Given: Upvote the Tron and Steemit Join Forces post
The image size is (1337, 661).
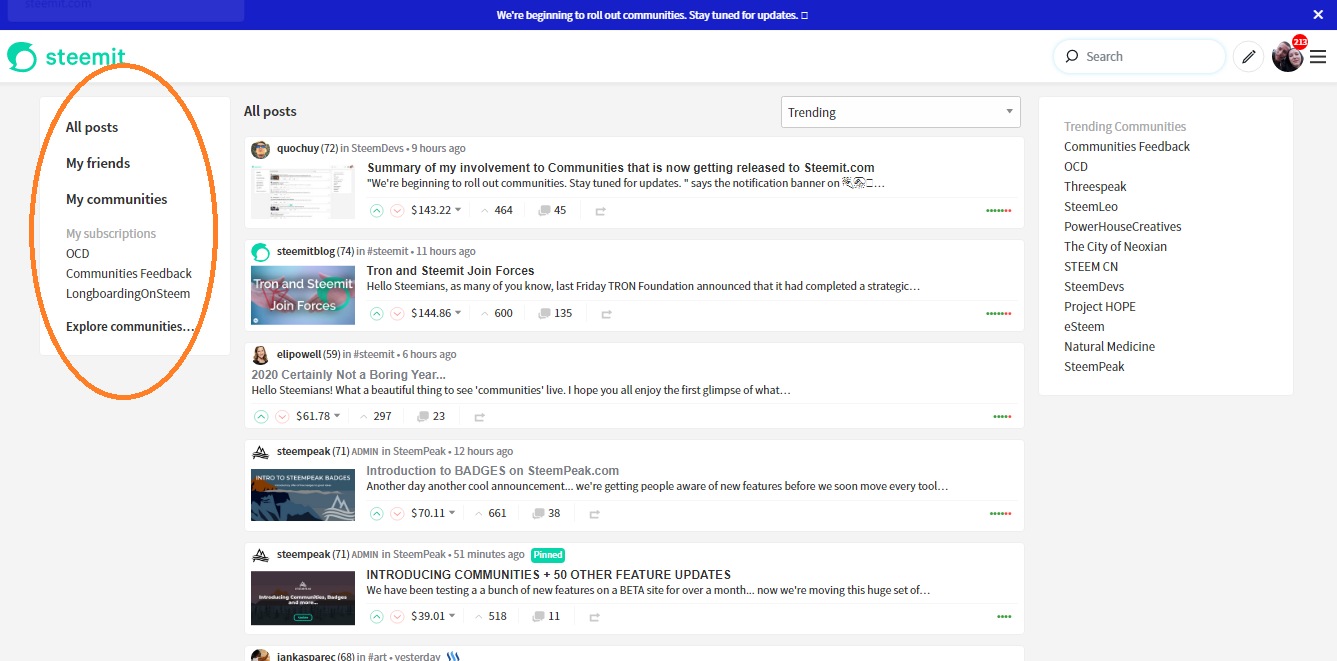Looking at the screenshot, I should 376,313.
